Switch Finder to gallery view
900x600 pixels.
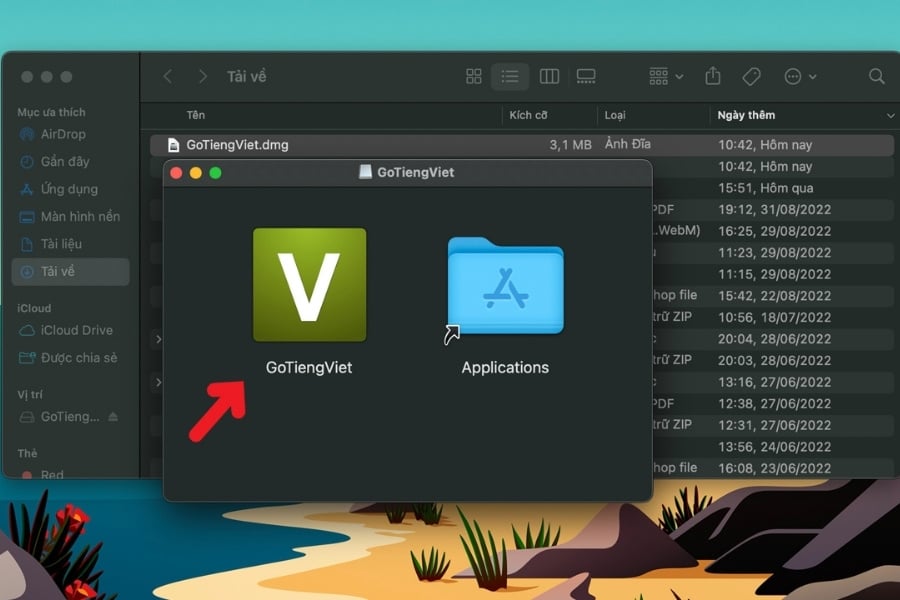click(586, 77)
